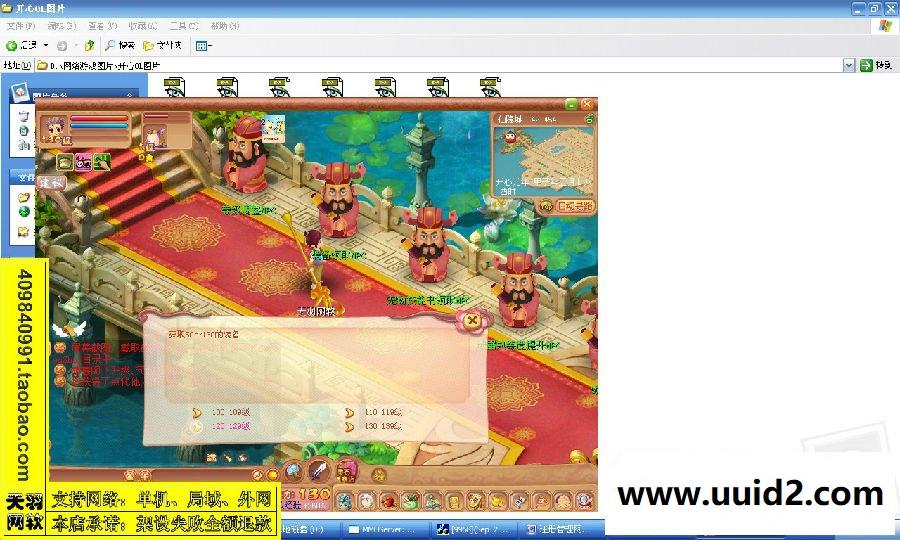Click the player character portrait in game
This screenshot has height=540, width=900.
pyautogui.click(x=54, y=130)
